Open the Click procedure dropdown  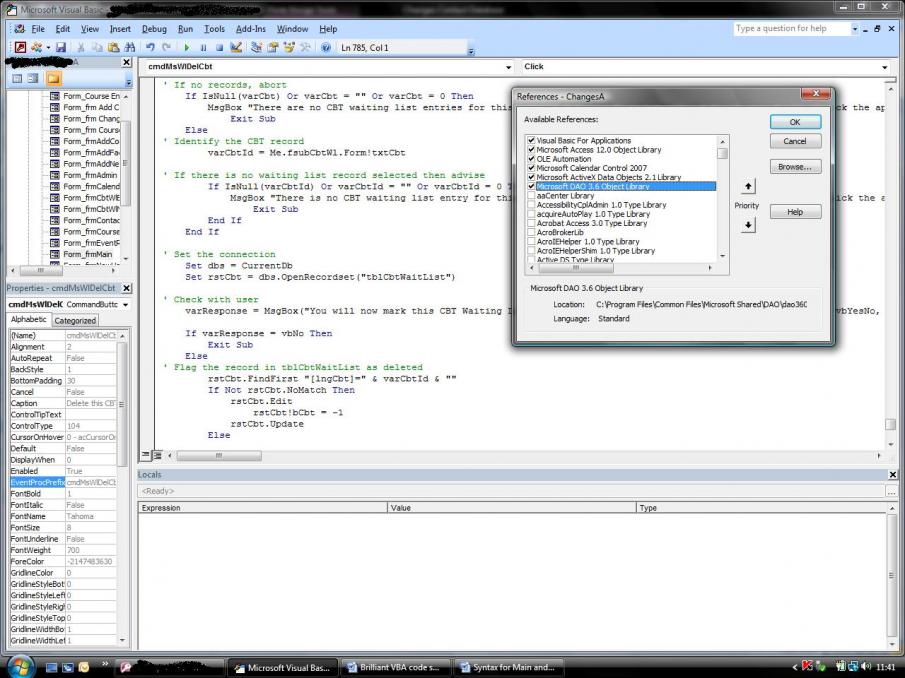pos(884,67)
